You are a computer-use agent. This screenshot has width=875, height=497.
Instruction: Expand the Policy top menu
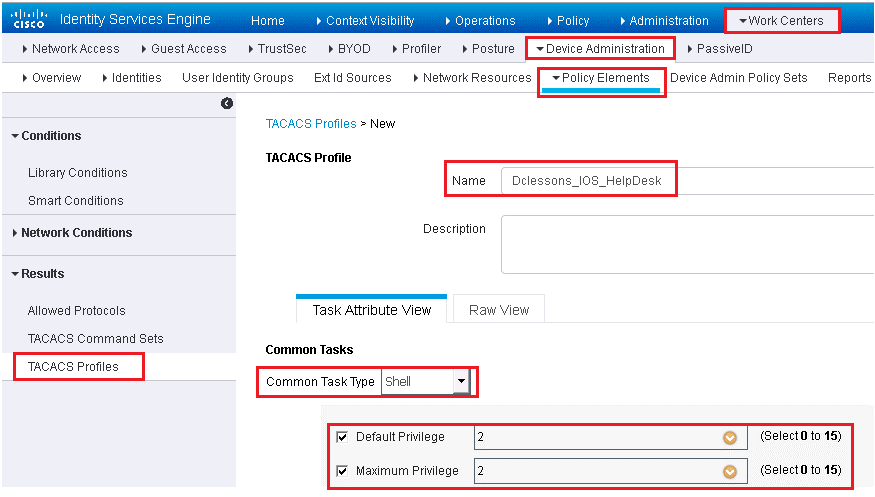click(x=568, y=21)
